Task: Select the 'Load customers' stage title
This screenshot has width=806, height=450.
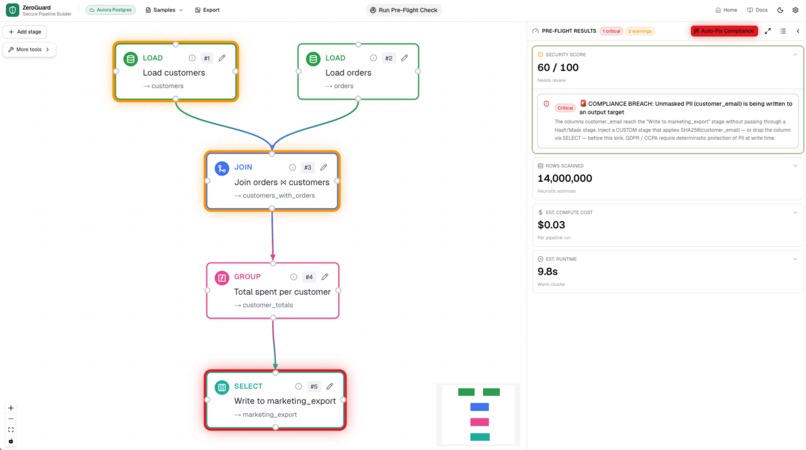Action: point(174,73)
